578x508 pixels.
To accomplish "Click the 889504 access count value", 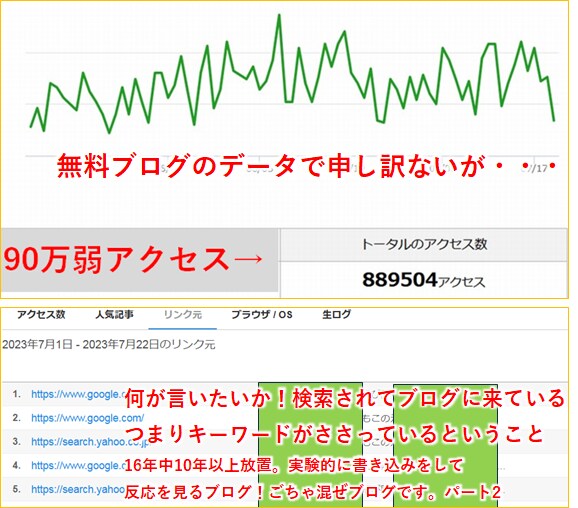I will coord(400,280).
